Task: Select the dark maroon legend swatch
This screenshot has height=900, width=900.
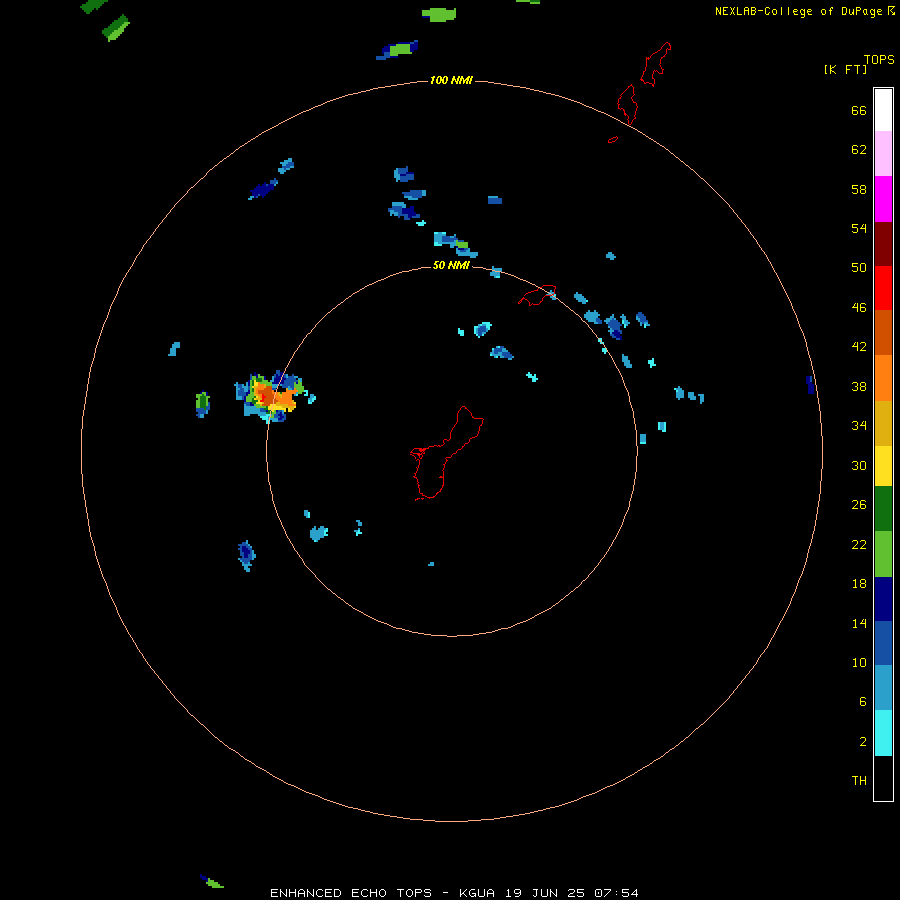Action: (x=883, y=244)
